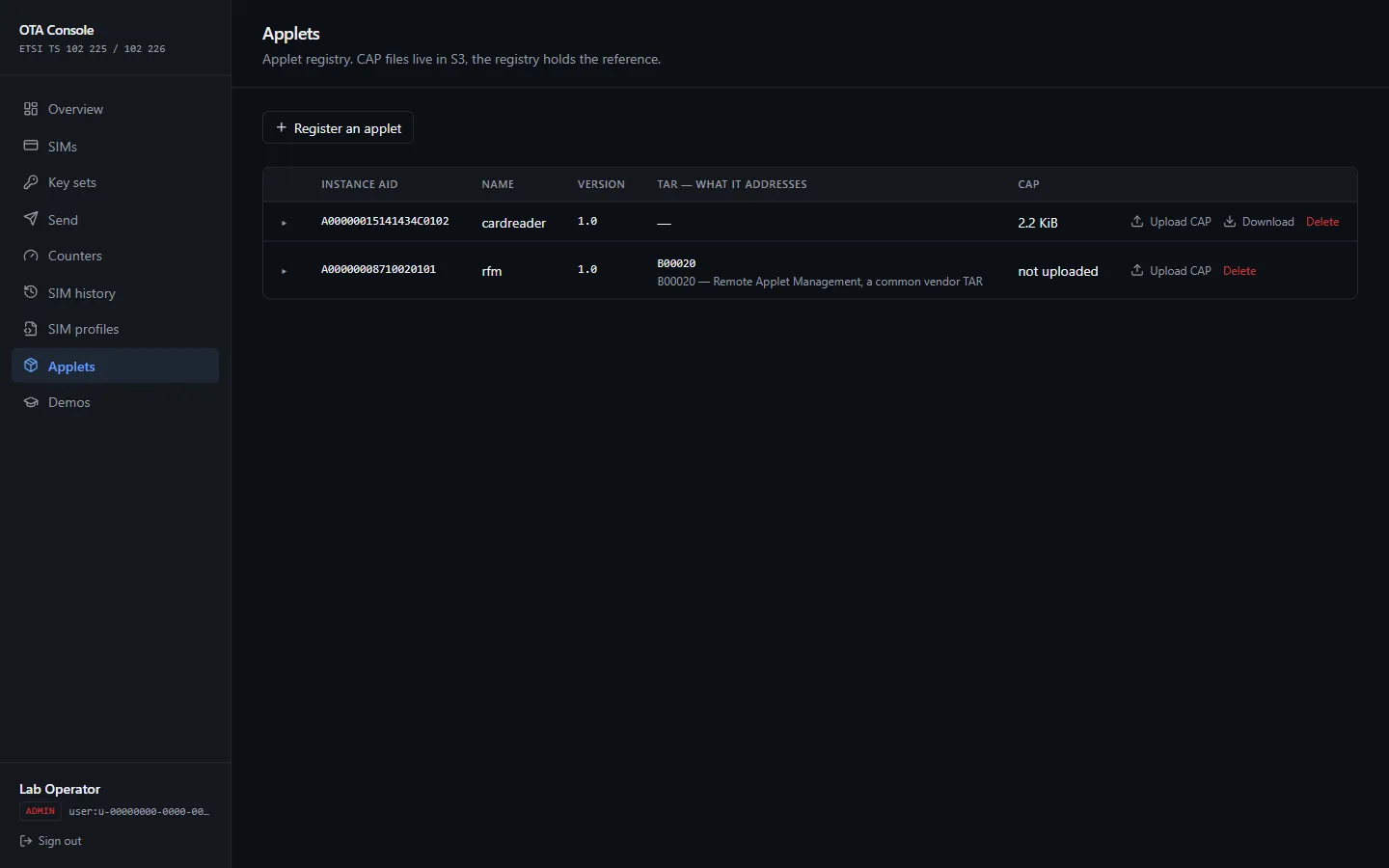Click the Applet registry description text
Image resolution: width=1389 pixels, height=868 pixels.
click(462, 59)
